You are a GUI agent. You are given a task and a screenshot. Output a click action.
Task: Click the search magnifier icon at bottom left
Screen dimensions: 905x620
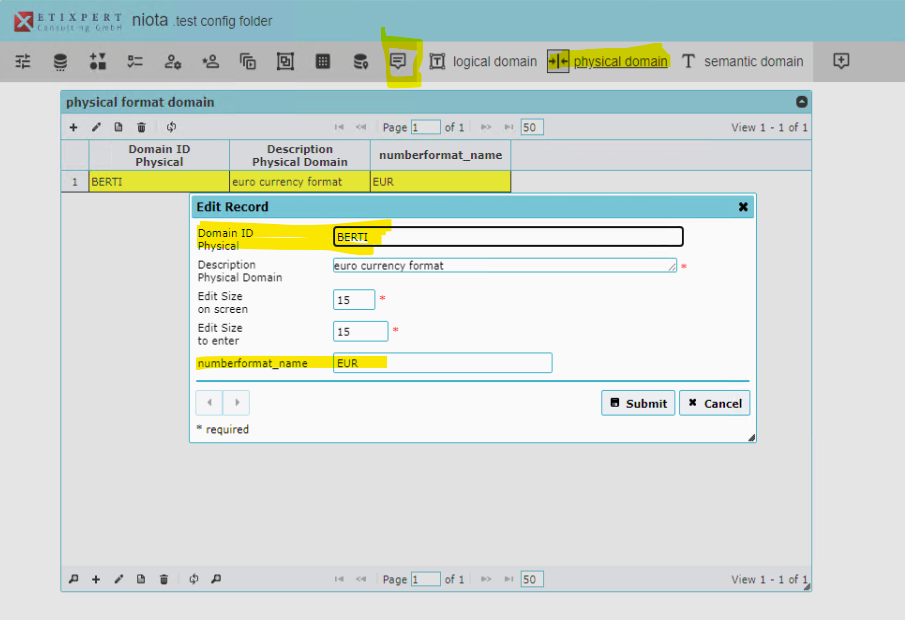pos(73,579)
